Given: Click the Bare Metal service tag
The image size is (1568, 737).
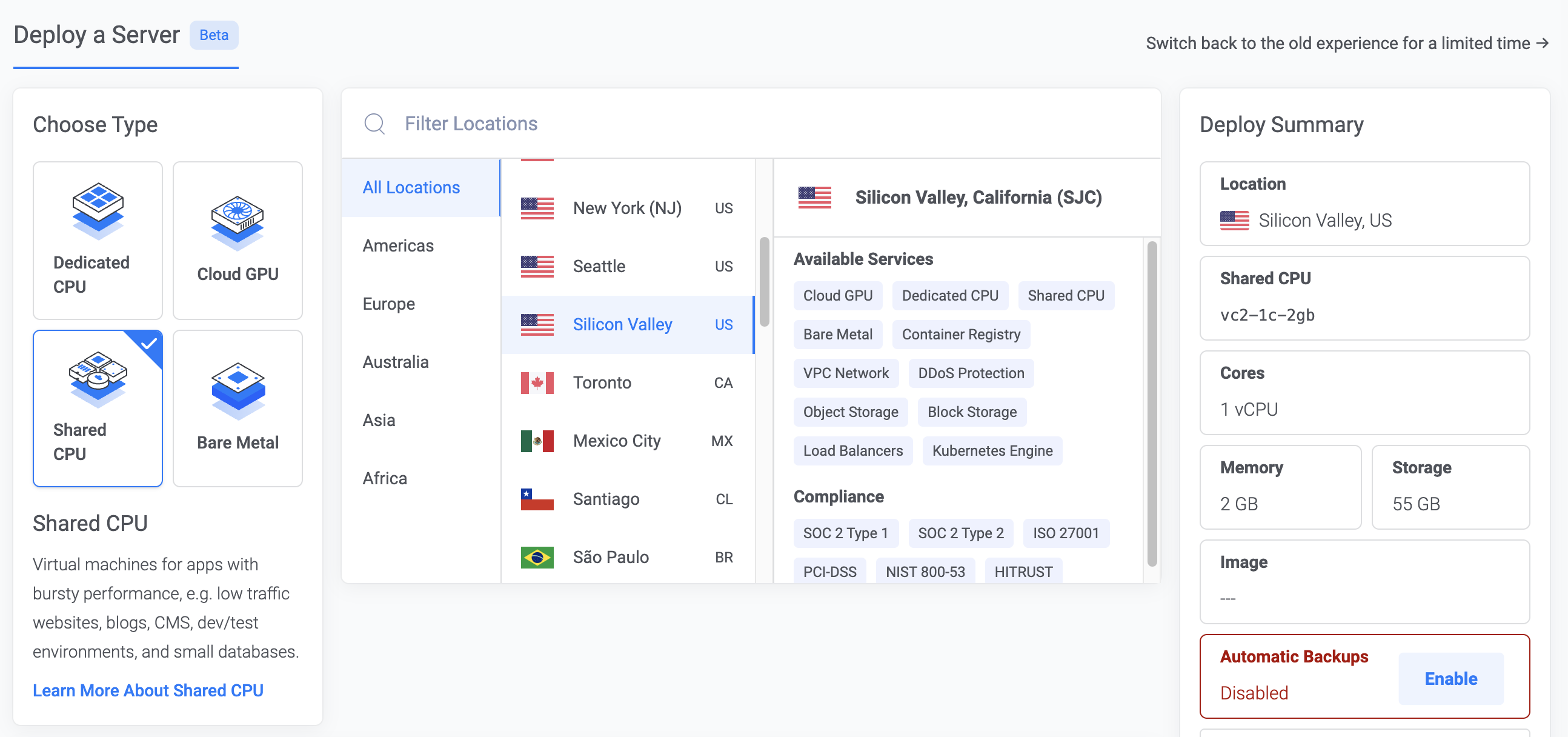Looking at the screenshot, I should (837, 335).
